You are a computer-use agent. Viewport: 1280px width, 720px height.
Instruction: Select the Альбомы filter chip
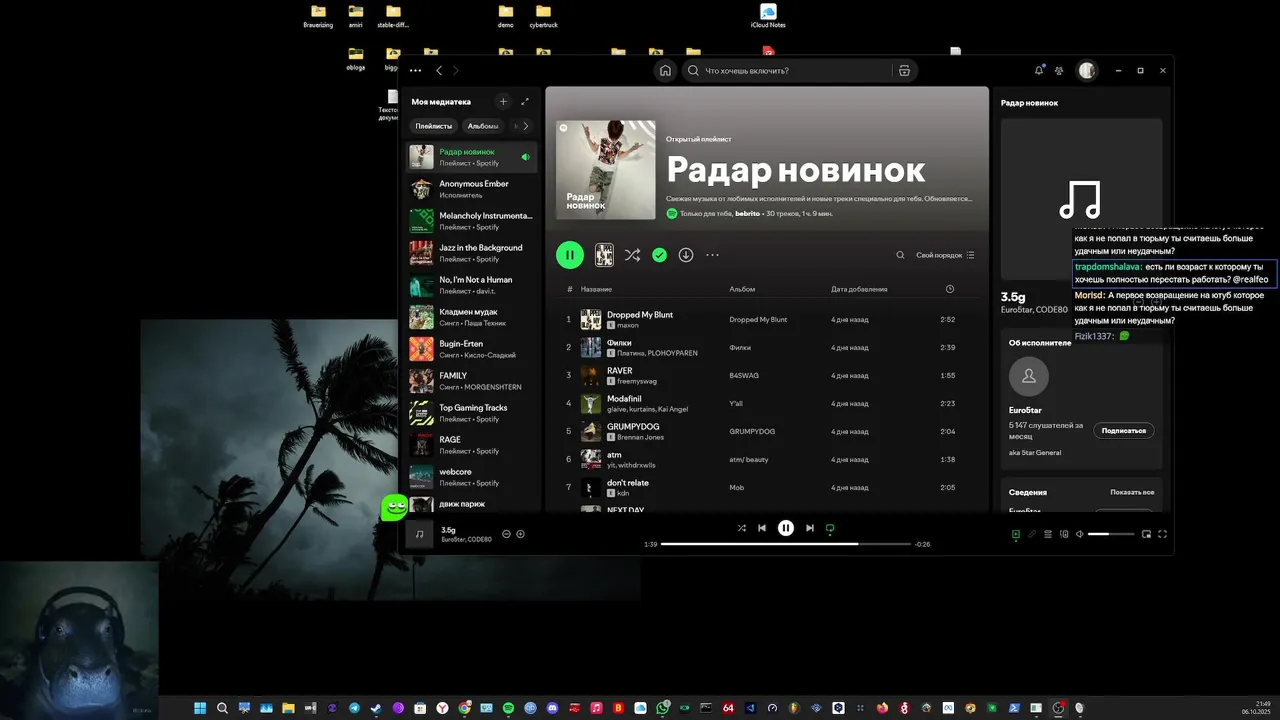[x=483, y=126]
